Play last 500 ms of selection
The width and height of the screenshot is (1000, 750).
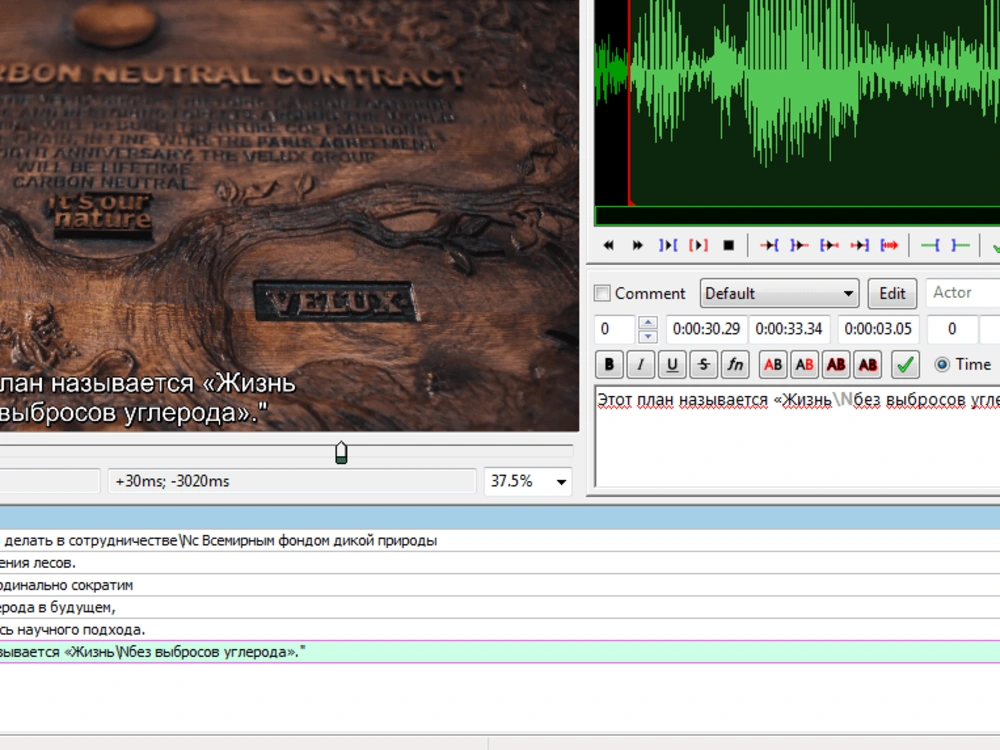(859, 246)
